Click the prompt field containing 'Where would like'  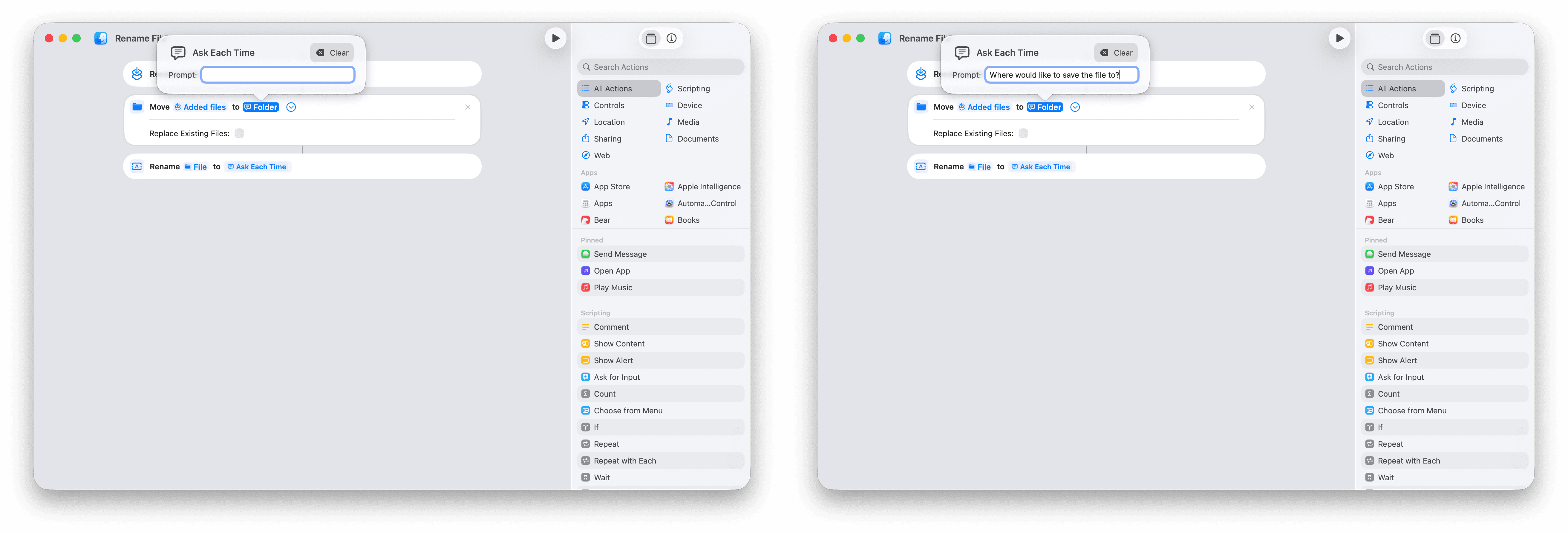pyautogui.click(x=1061, y=75)
